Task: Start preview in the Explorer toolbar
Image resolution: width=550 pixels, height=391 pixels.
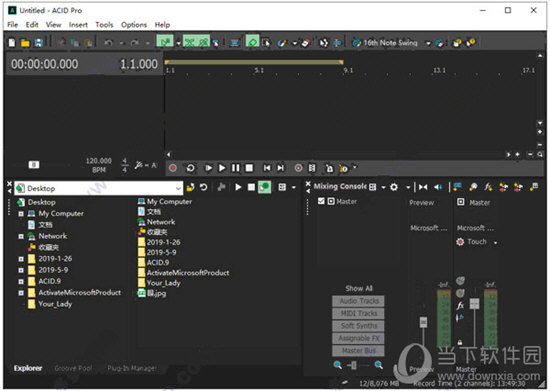Action: (x=238, y=187)
